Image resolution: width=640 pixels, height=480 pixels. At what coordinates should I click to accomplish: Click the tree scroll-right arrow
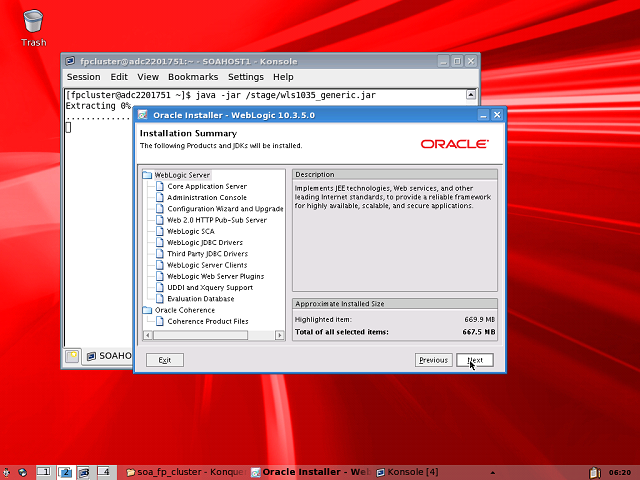(280, 336)
